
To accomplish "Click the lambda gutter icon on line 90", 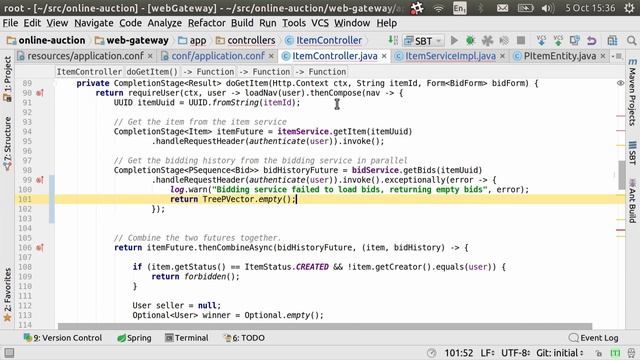I will [x=40, y=93].
